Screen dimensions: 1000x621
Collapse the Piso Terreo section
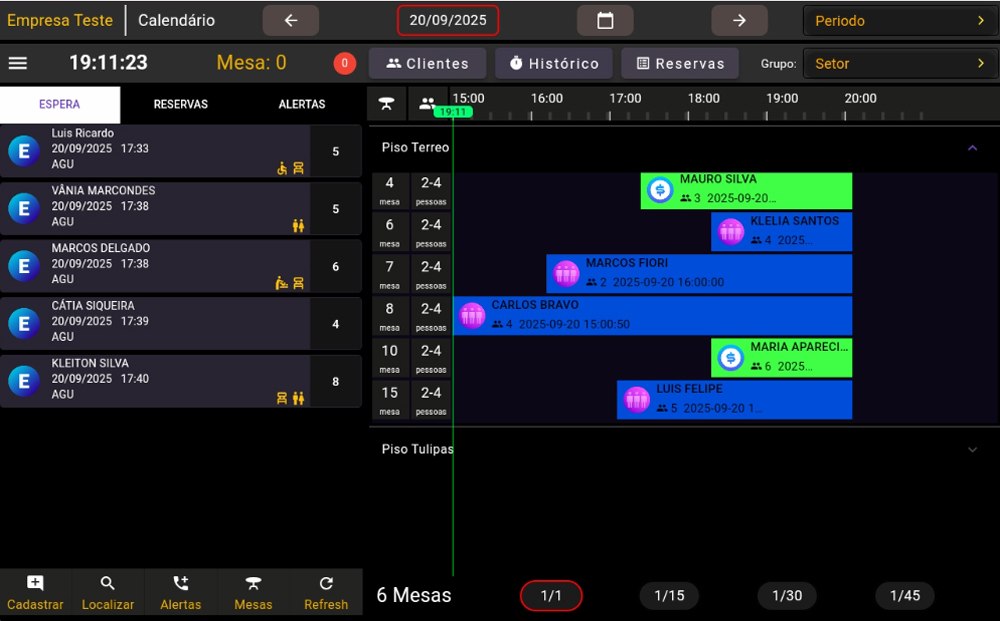tap(972, 148)
